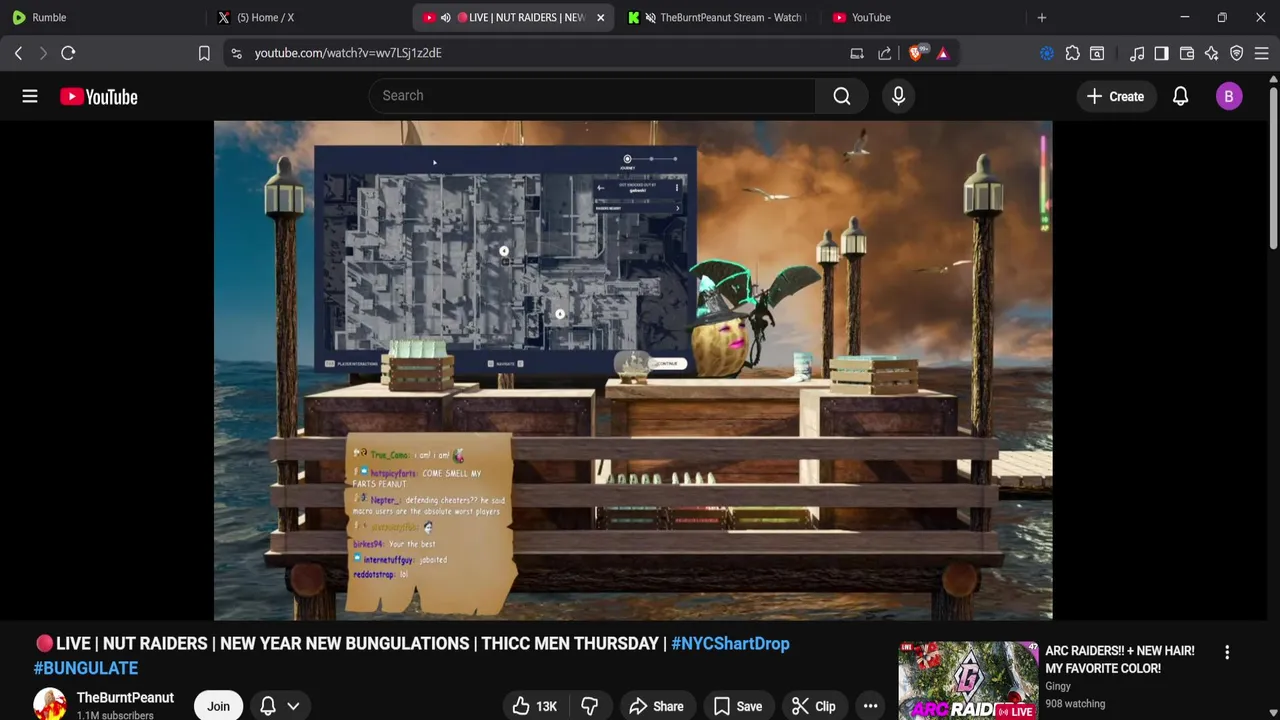Save the video to playlist
The width and height of the screenshot is (1280, 720).
pos(738,706)
